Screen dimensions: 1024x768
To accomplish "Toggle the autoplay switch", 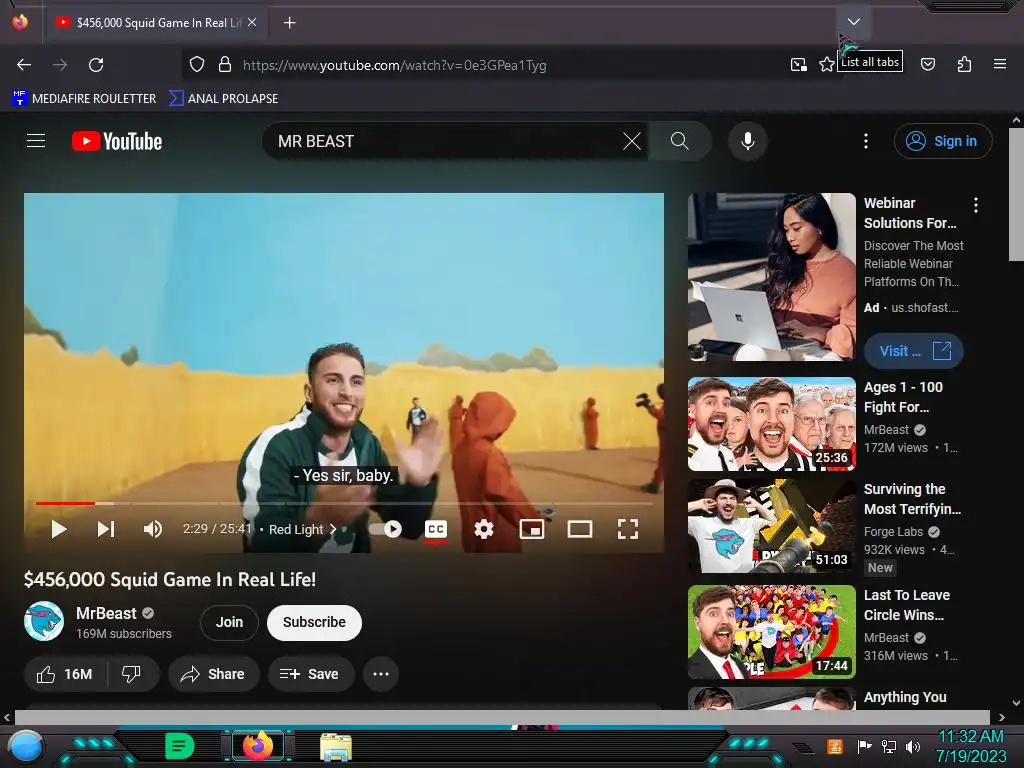I will click(x=385, y=529).
